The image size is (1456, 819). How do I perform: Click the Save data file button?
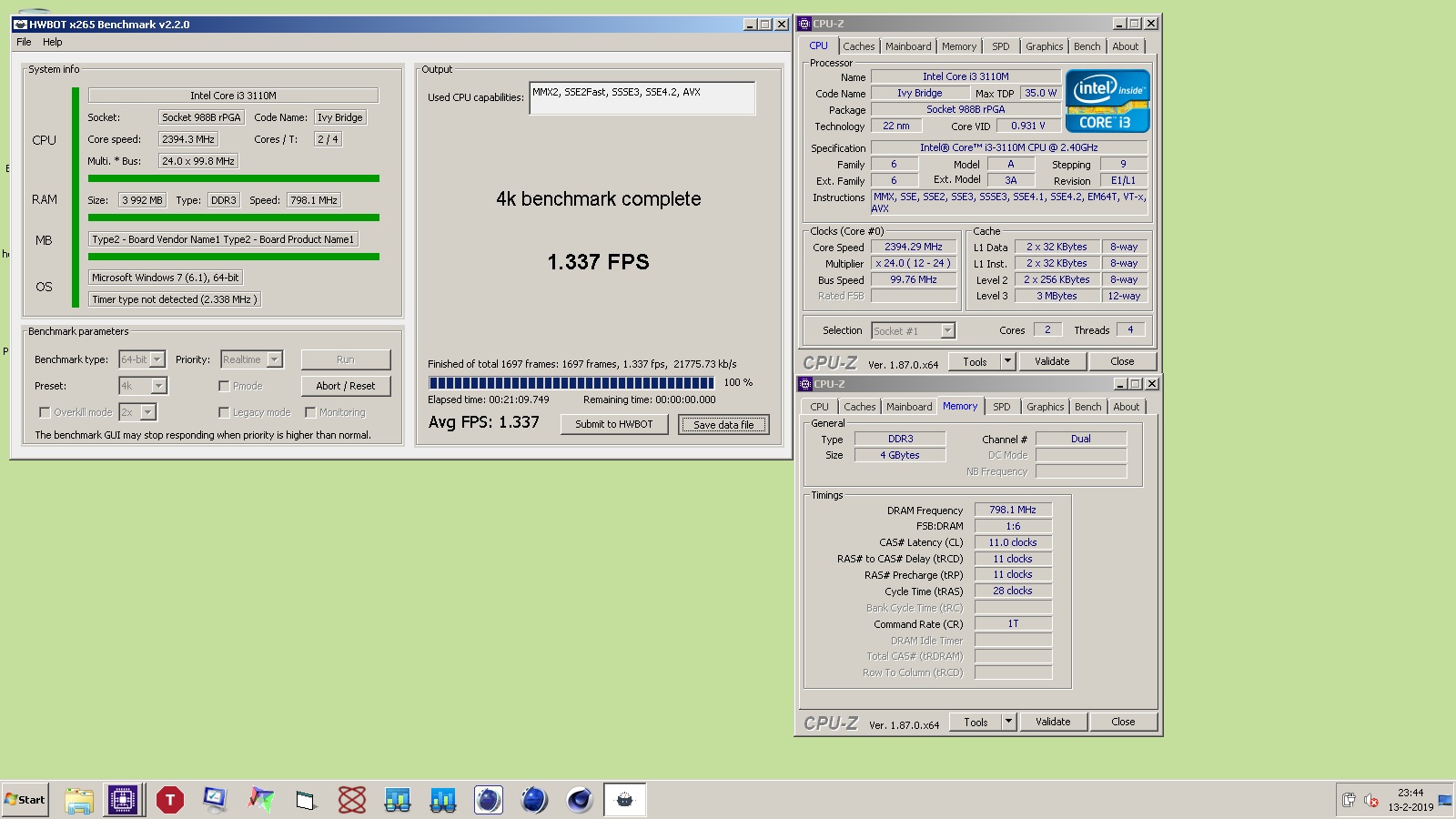tap(723, 424)
